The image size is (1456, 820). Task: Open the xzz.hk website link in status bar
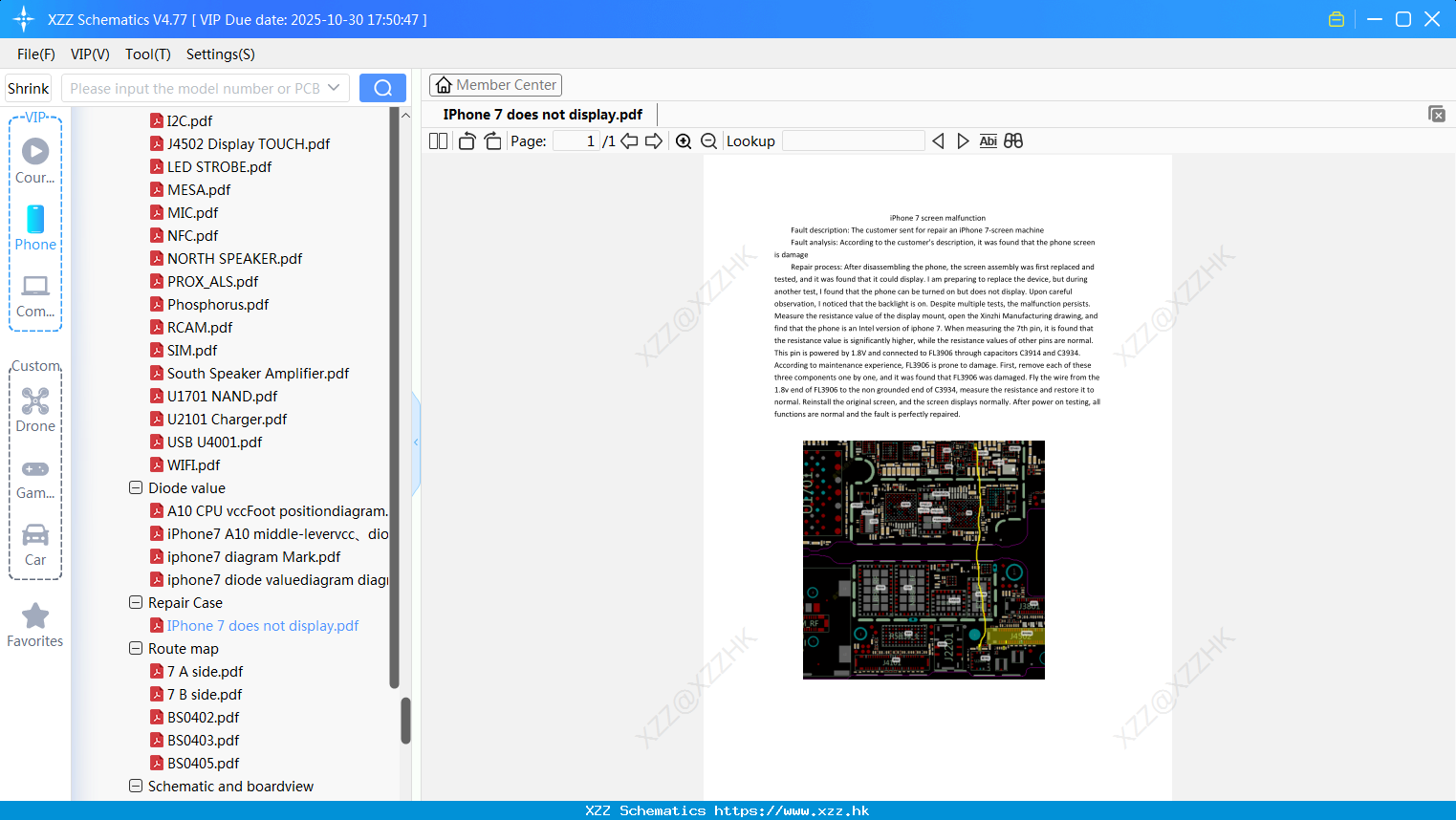[x=792, y=810]
